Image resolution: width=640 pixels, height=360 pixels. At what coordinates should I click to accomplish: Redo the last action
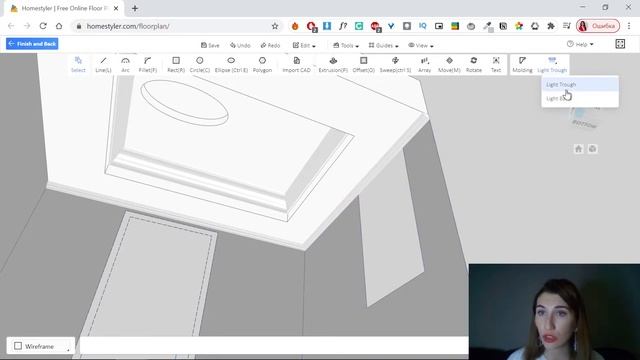coord(270,45)
